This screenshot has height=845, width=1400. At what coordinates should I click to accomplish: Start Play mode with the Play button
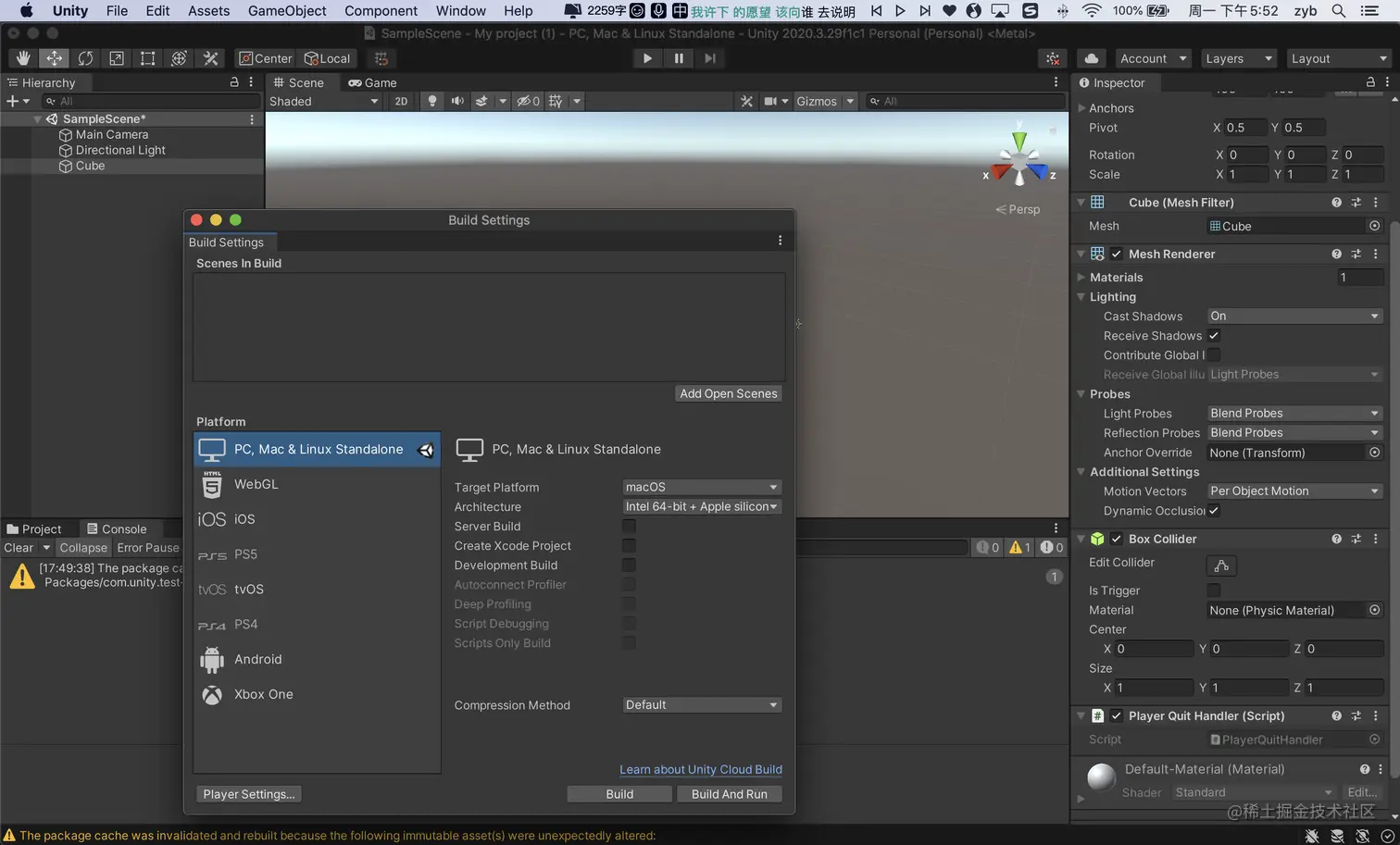pyautogui.click(x=647, y=58)
